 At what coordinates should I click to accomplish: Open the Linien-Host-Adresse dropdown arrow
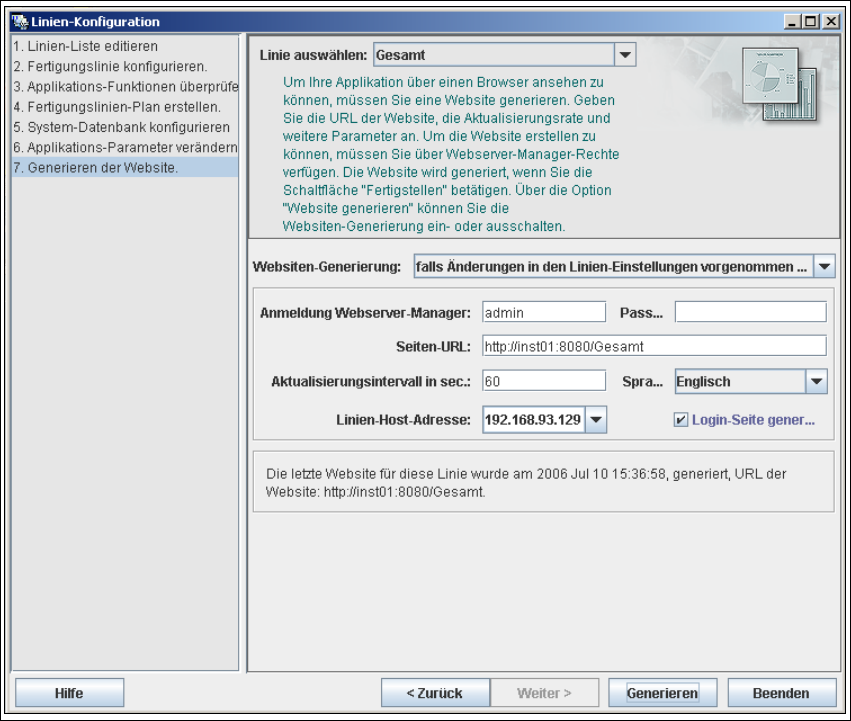(x=596, y=420)
